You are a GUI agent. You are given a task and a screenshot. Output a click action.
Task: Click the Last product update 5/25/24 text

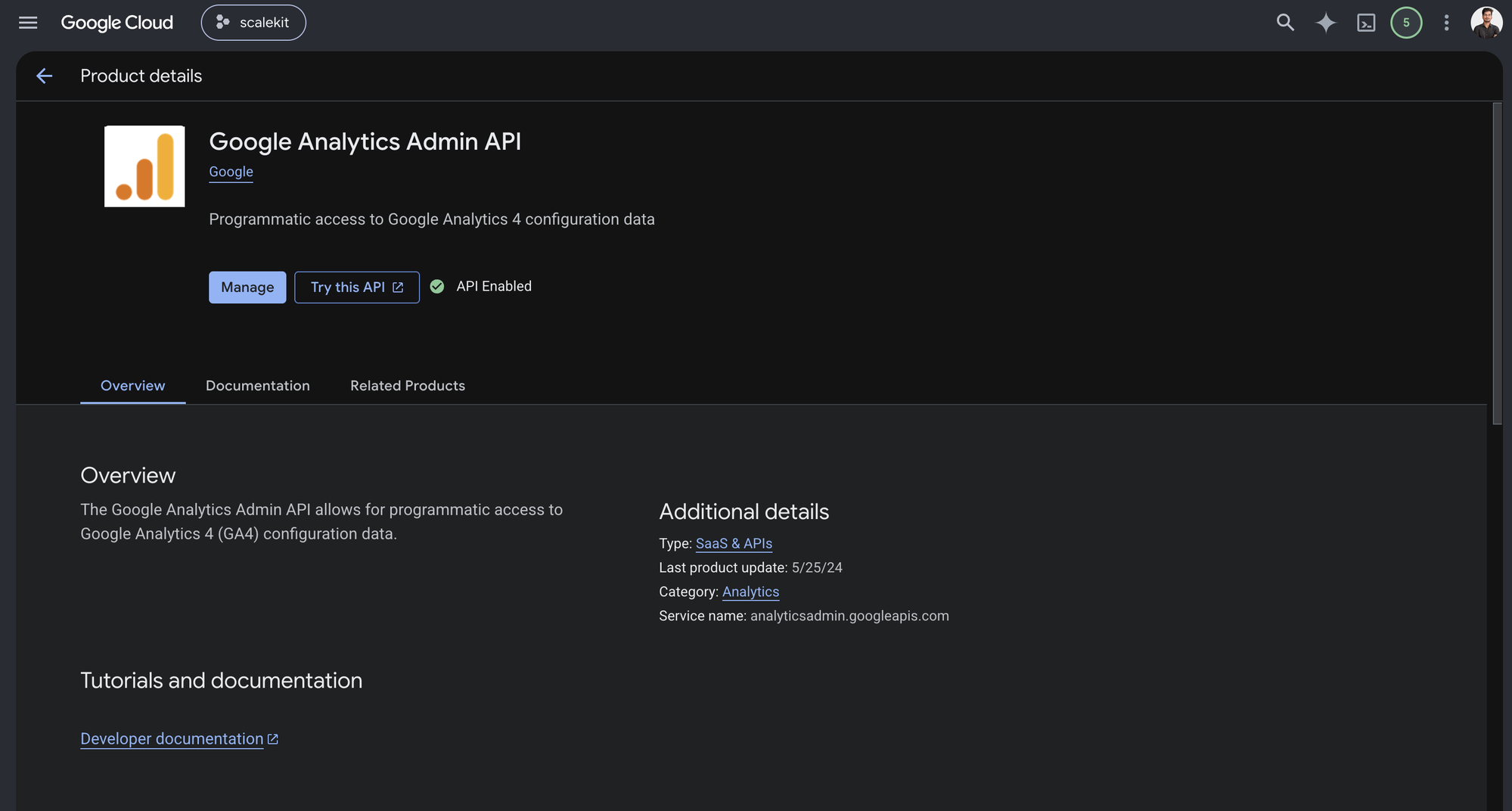750,567
